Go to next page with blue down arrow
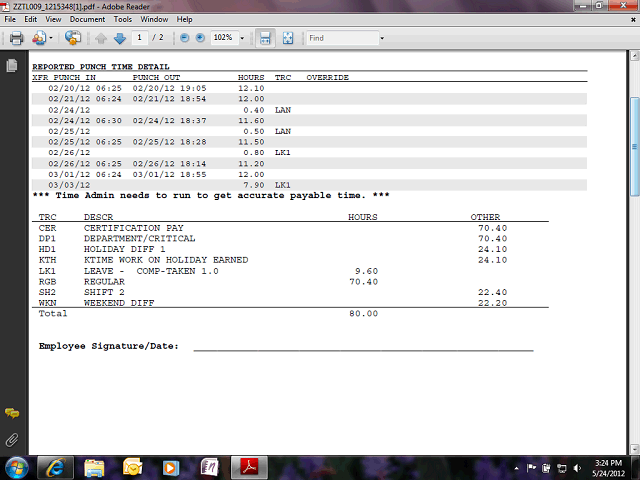Screen dimensions: 640x480 120,38
